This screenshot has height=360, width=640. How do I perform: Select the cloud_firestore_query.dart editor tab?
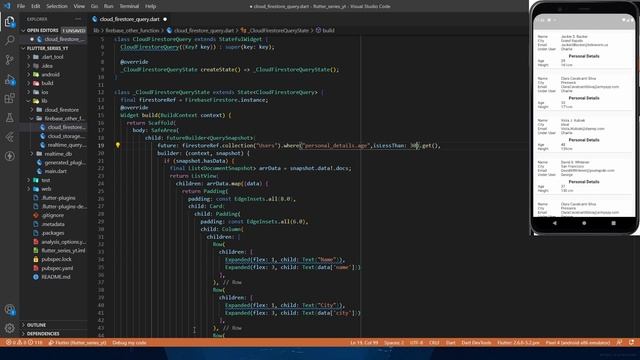[129, 19]
